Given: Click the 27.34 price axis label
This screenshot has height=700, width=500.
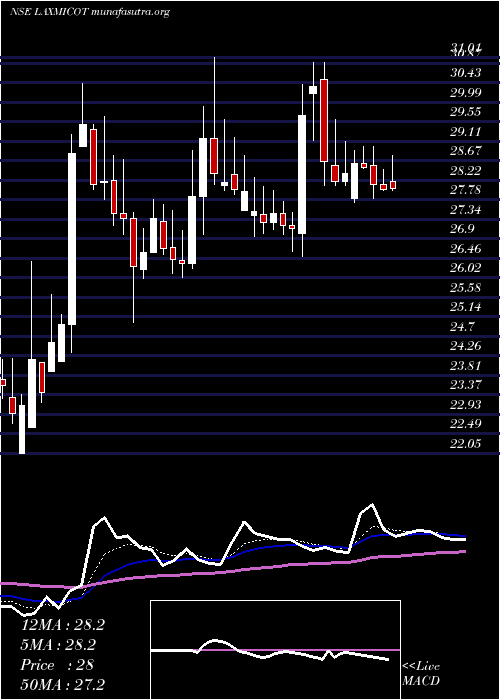Looking at the screenshot, I should [x=467, y=209].
